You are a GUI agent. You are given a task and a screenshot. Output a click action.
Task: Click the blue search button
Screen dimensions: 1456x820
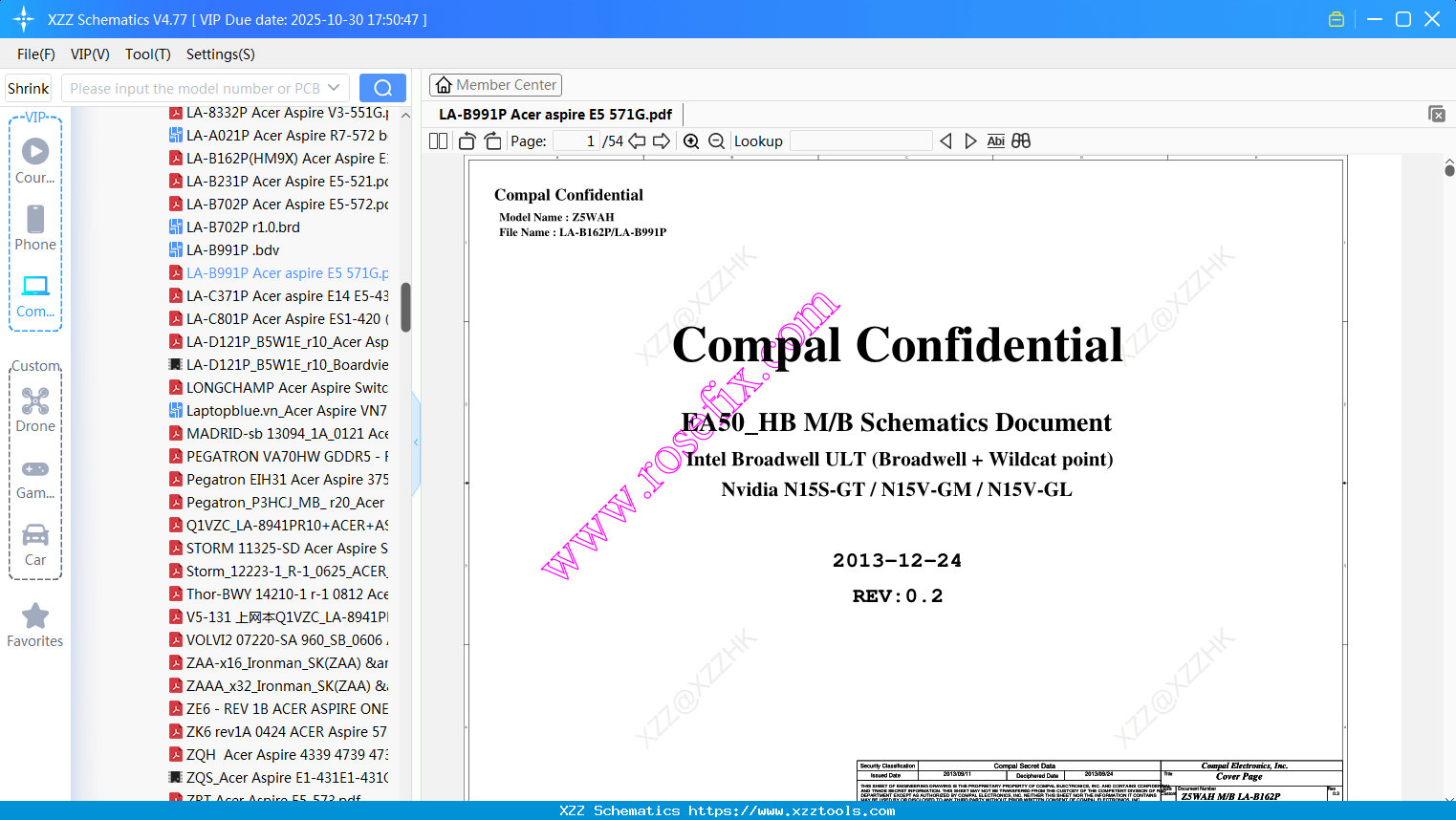(x=382, y=88)
